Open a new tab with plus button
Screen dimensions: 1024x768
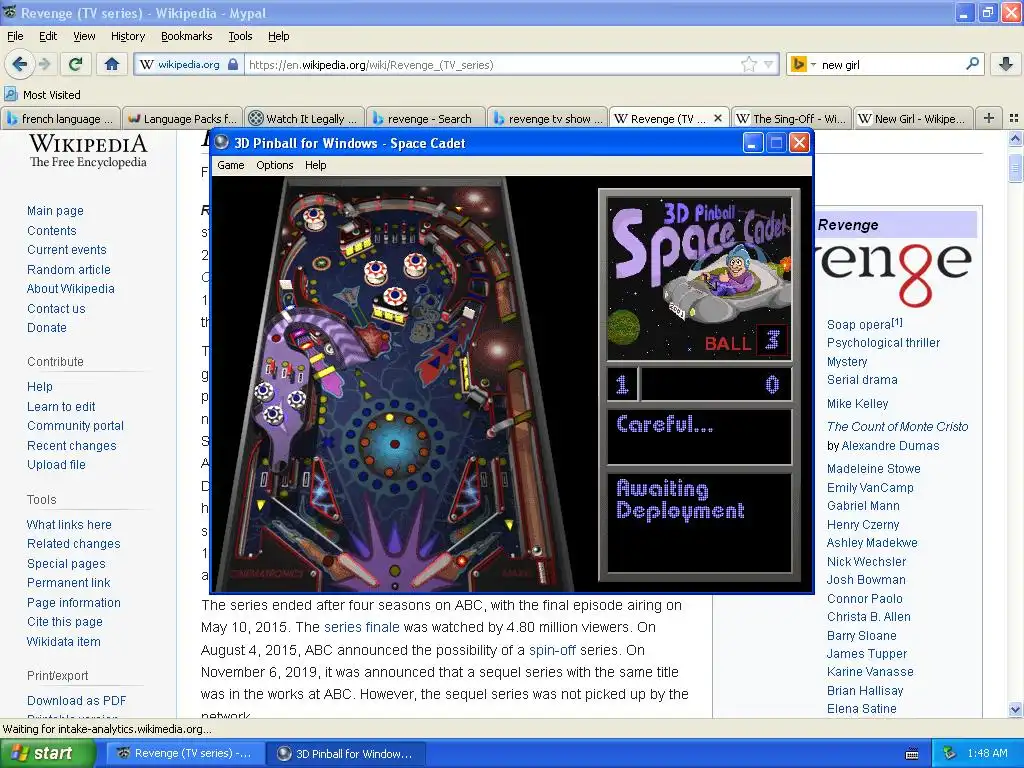tap(989, 118)
